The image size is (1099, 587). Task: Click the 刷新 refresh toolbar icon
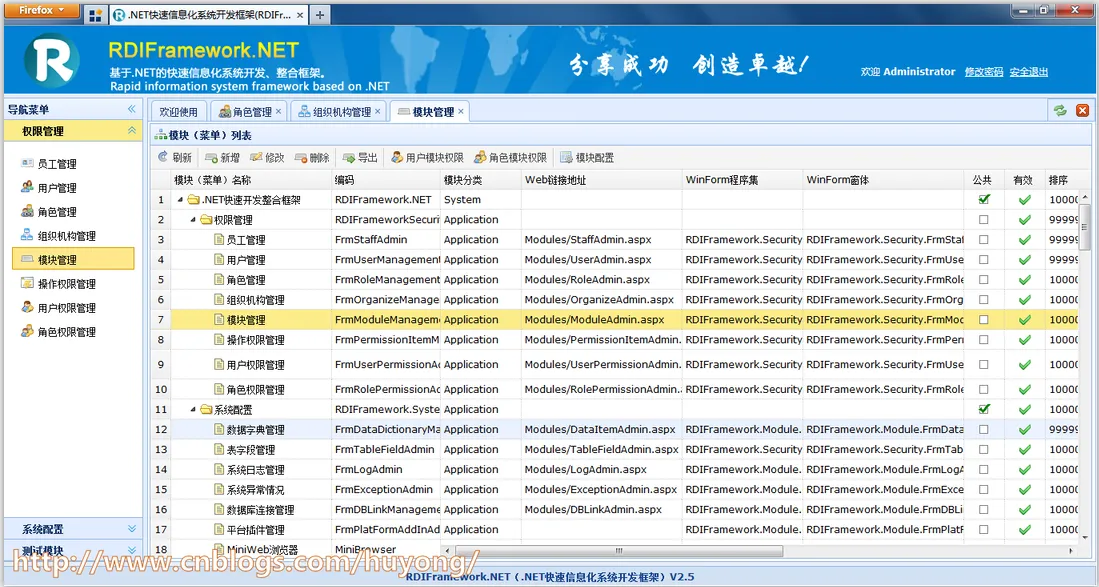pyautogui.click(x=163, y=158)
